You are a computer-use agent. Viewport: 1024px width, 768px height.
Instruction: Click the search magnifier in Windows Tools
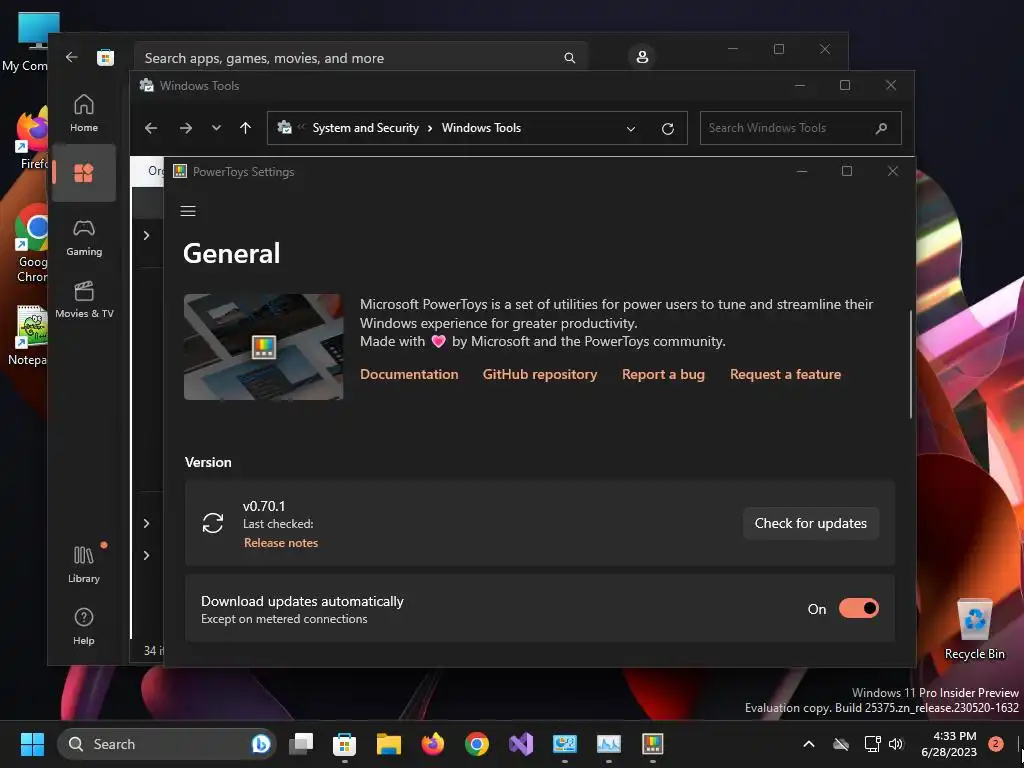[x=881, y=129]
